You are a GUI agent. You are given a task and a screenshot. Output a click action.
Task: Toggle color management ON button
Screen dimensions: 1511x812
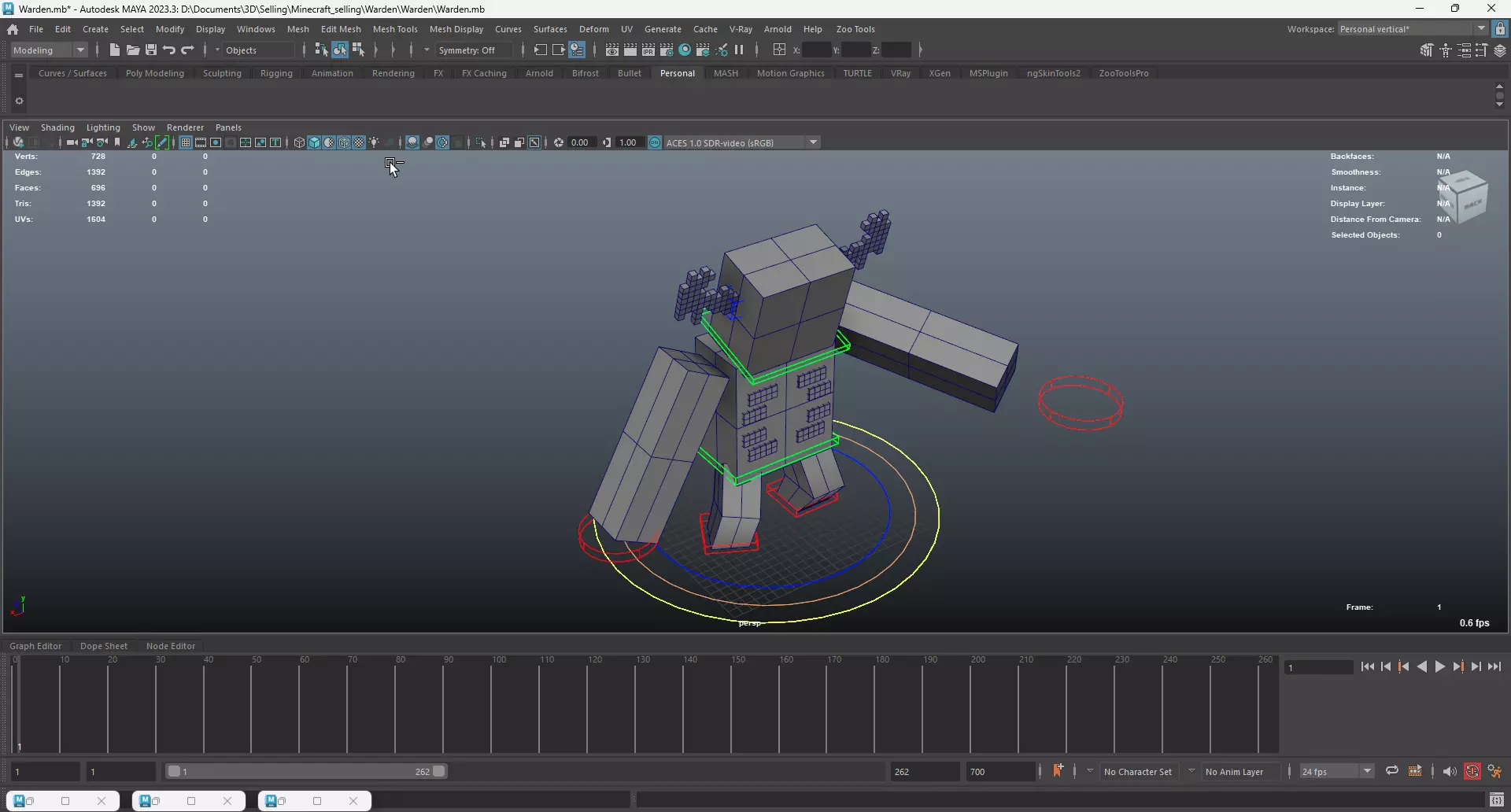point(655,142)
